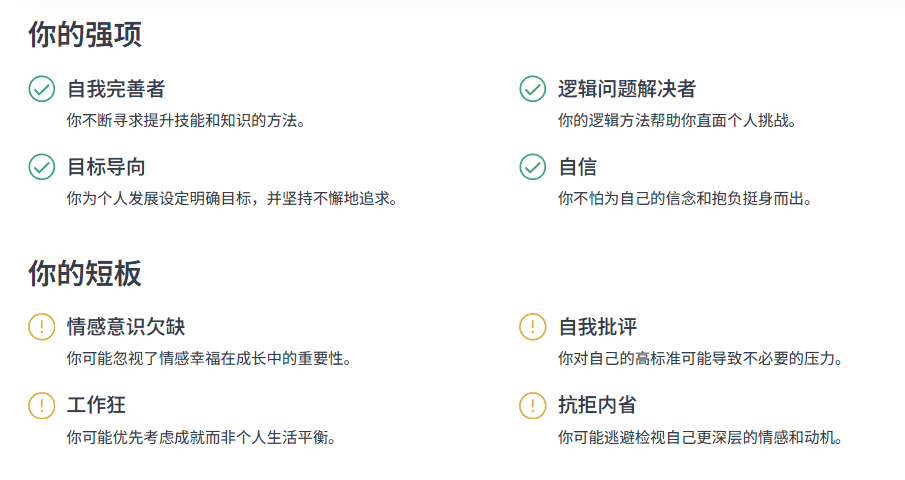Image resolution: width=905 pixels, height=480 pixels.
Task: Click the exclamation icon next to 抗拒内省
Action: (532, 405)
